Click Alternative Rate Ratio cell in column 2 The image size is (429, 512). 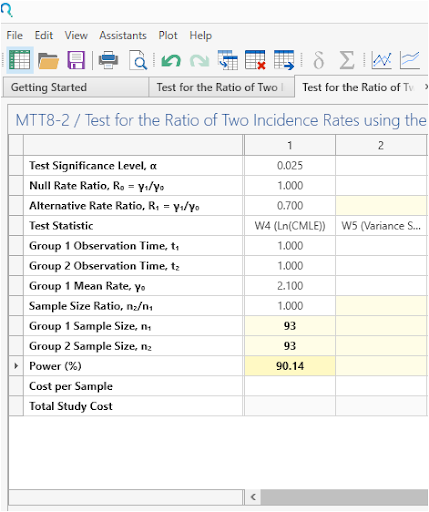[381, 206]
